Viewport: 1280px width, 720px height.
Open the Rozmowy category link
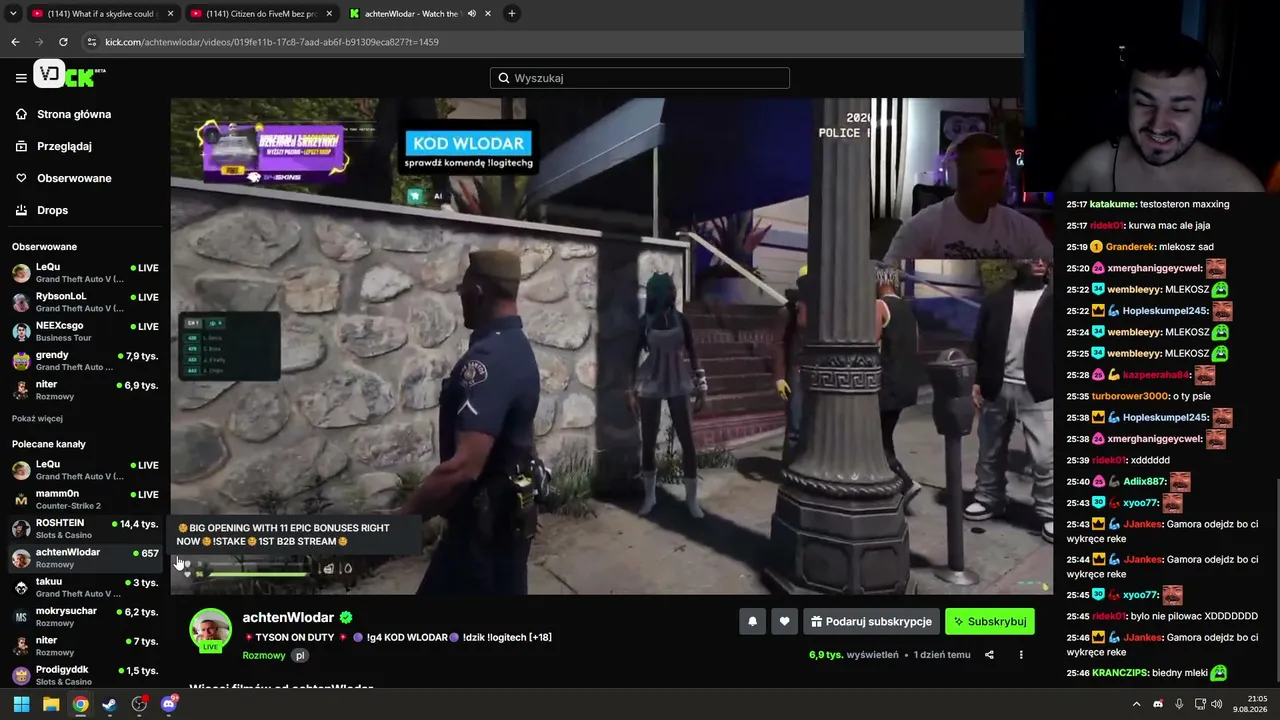coord(263,656)
